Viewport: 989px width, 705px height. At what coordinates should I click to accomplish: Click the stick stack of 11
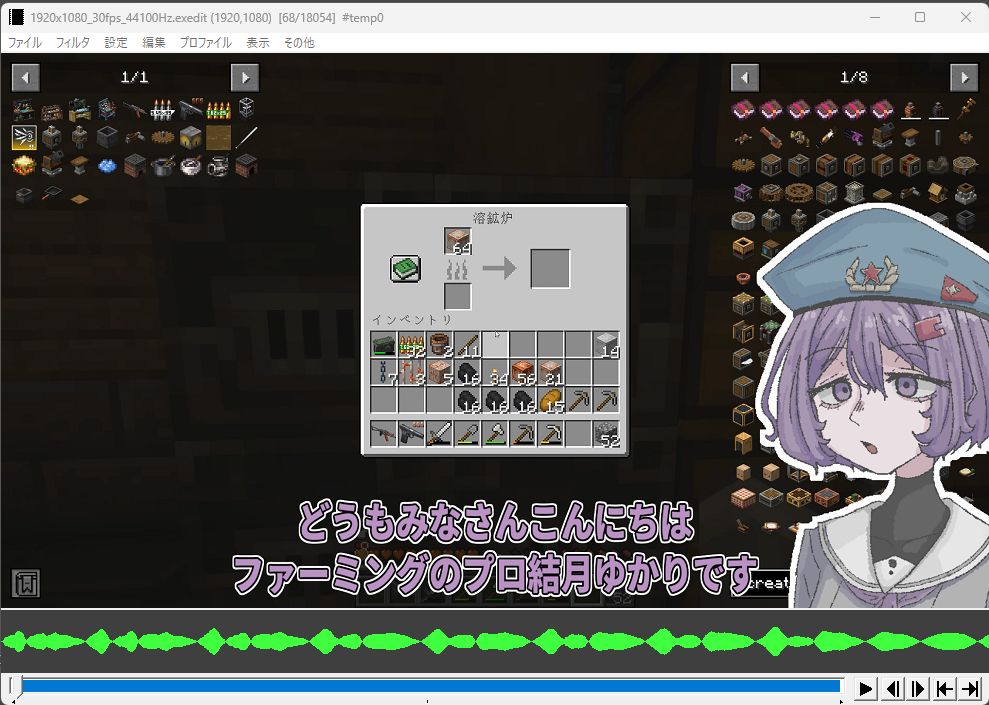[467, 345]
